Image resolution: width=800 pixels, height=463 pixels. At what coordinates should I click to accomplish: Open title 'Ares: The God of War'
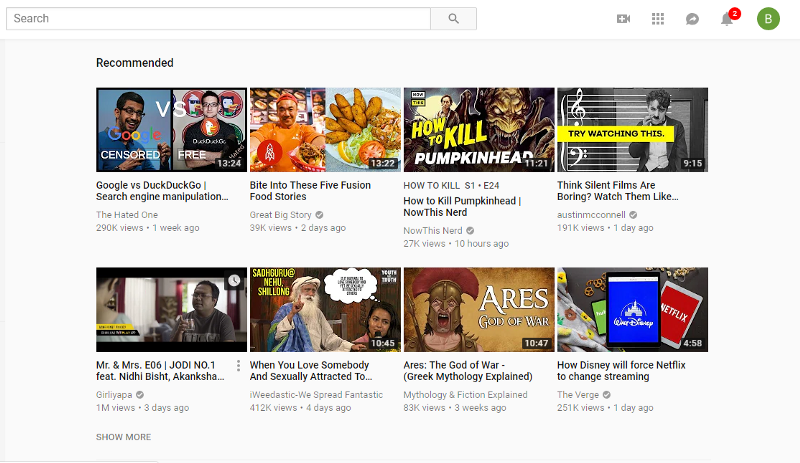(468, 371)
